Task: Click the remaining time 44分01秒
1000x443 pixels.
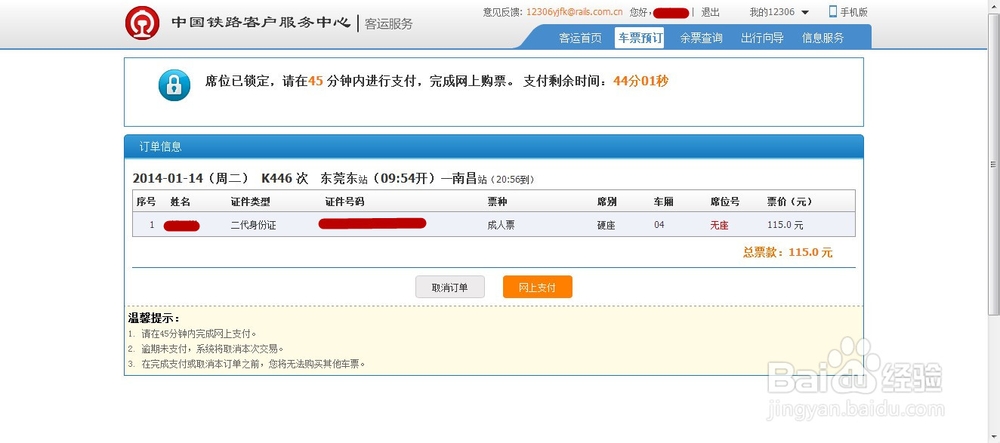Action: 640,81
